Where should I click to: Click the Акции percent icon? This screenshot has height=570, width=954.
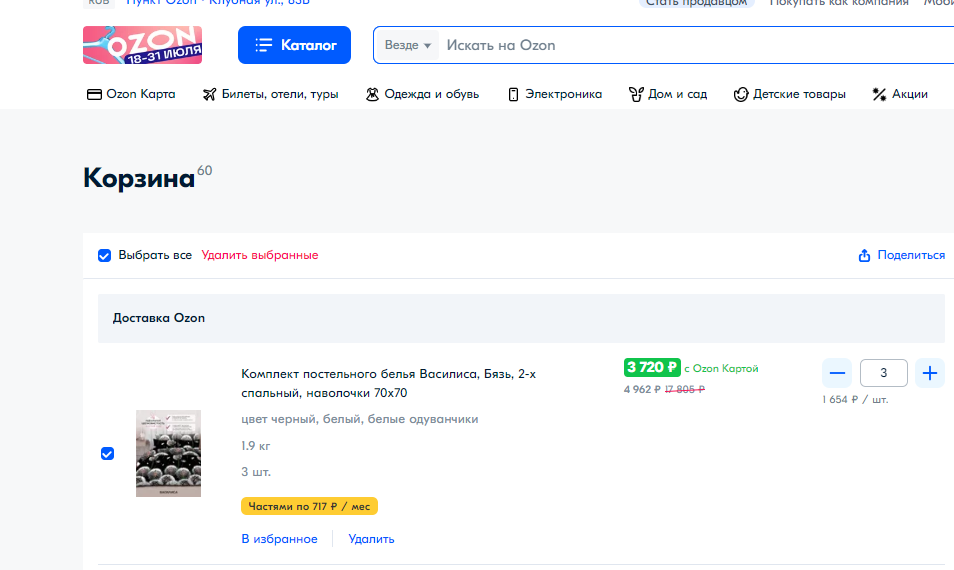tap(880, 94)
